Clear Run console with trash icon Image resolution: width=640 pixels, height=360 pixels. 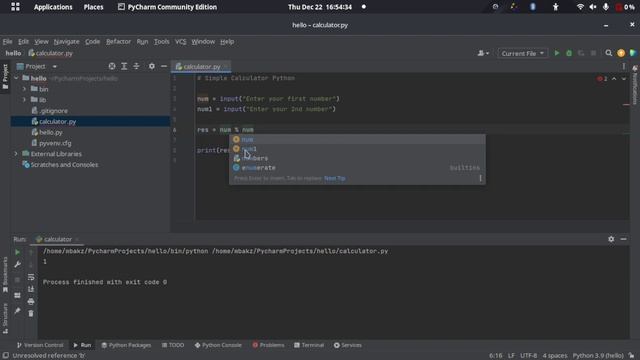[x=31, y=313]
